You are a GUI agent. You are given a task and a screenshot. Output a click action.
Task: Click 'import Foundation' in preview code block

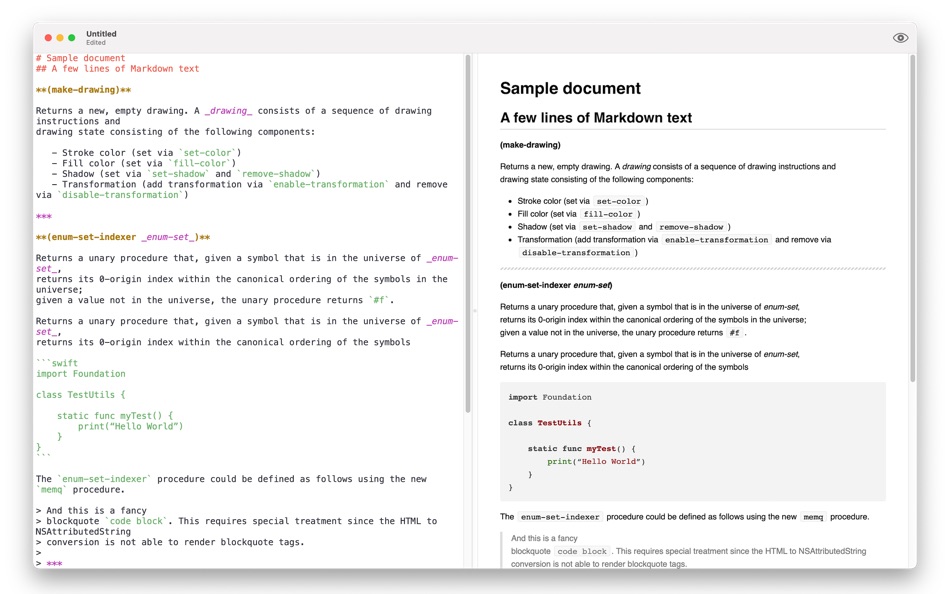[x=550, y=397]
